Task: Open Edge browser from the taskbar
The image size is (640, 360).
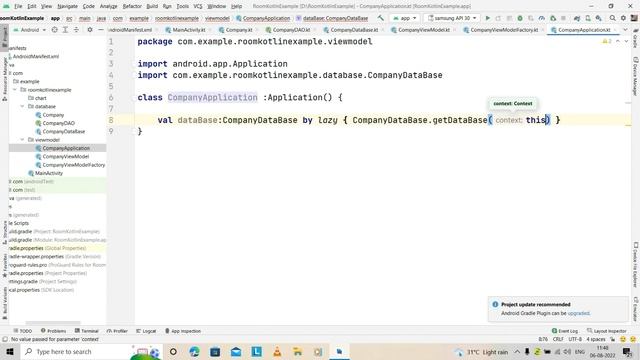Action: [x=194, y=351]
